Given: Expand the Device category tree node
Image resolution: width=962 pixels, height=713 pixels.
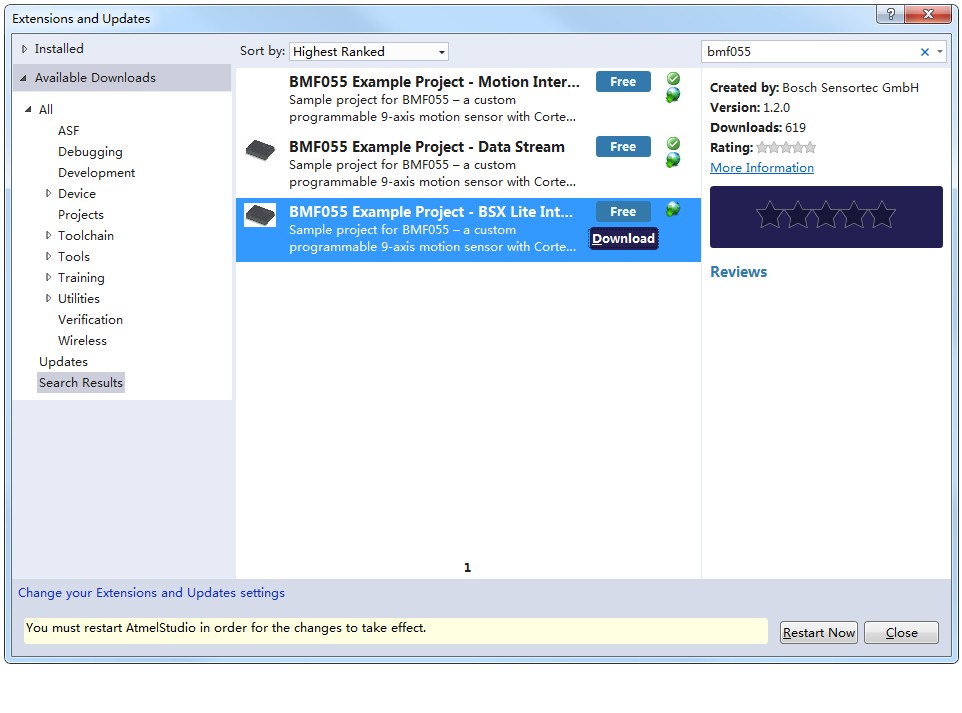Looking at the screenshot, I should click(48, 194).
